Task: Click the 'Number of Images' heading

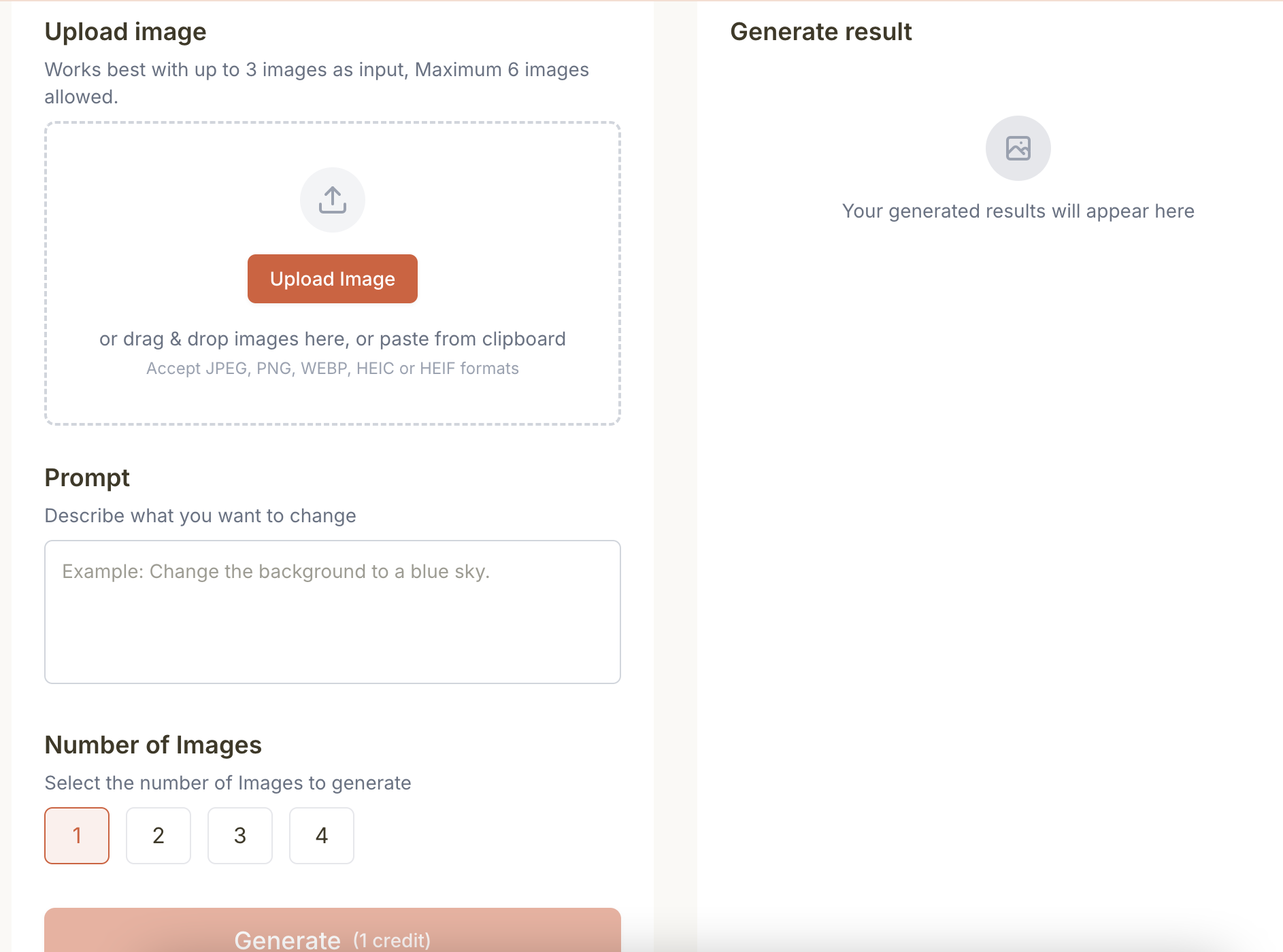Action: [153, 745]
